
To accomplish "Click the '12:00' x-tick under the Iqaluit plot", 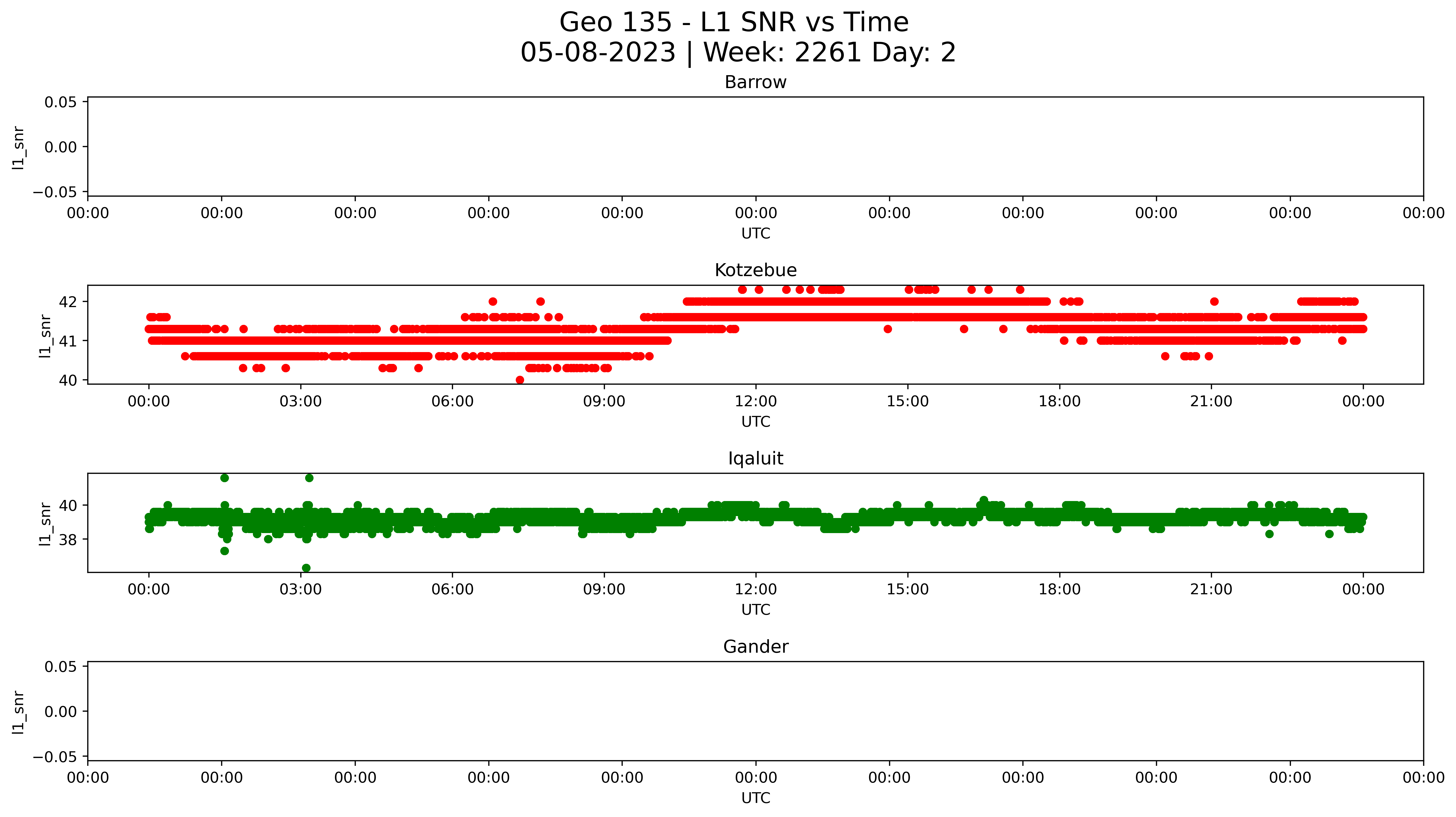I will click(756, 590).
